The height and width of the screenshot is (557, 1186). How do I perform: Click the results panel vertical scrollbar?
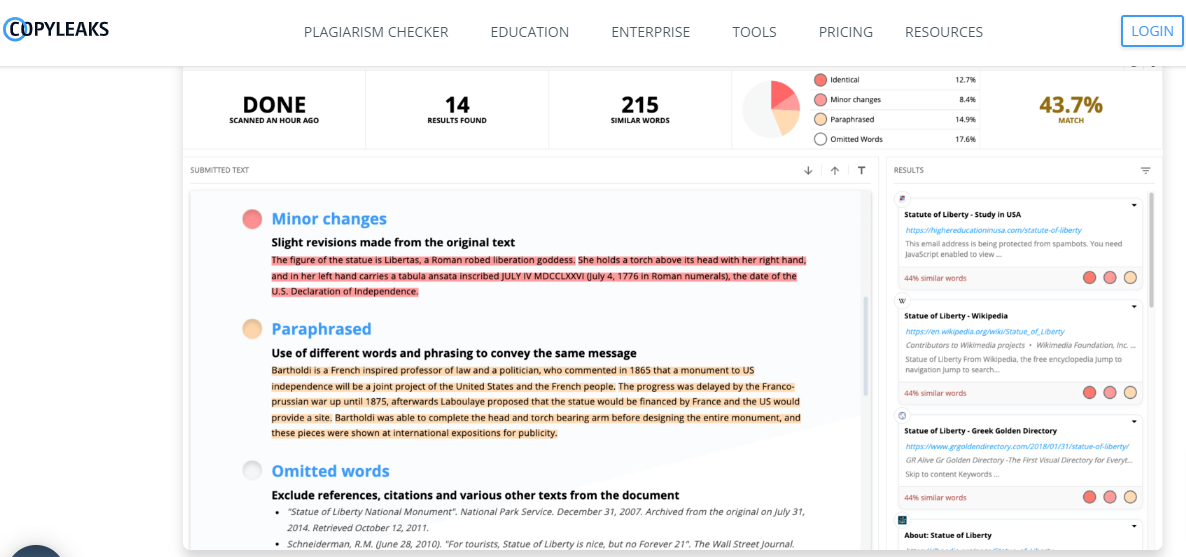coord(1152,250)
